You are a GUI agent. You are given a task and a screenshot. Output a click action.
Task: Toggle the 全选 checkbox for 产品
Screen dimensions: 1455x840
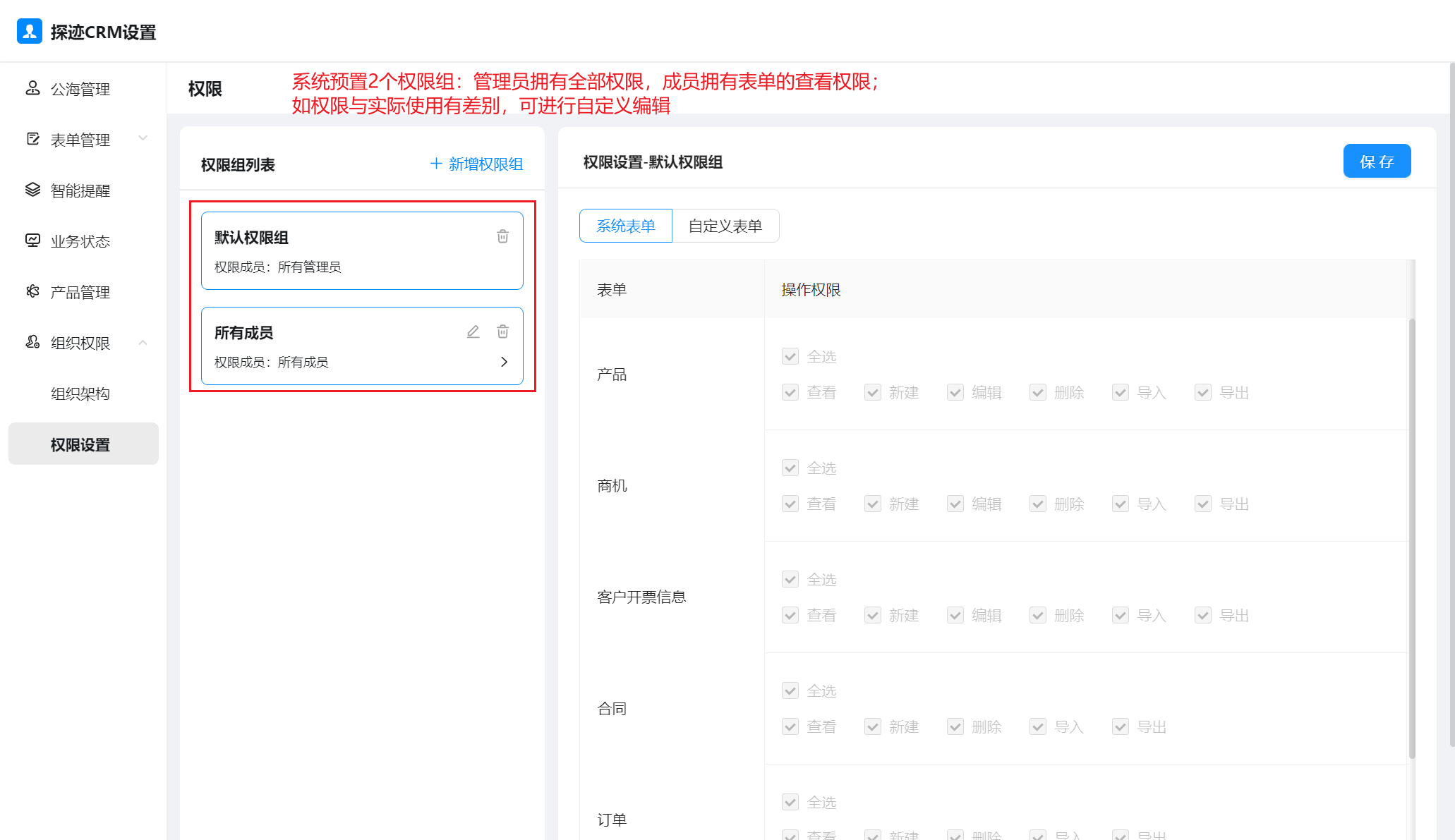point(790,357)
